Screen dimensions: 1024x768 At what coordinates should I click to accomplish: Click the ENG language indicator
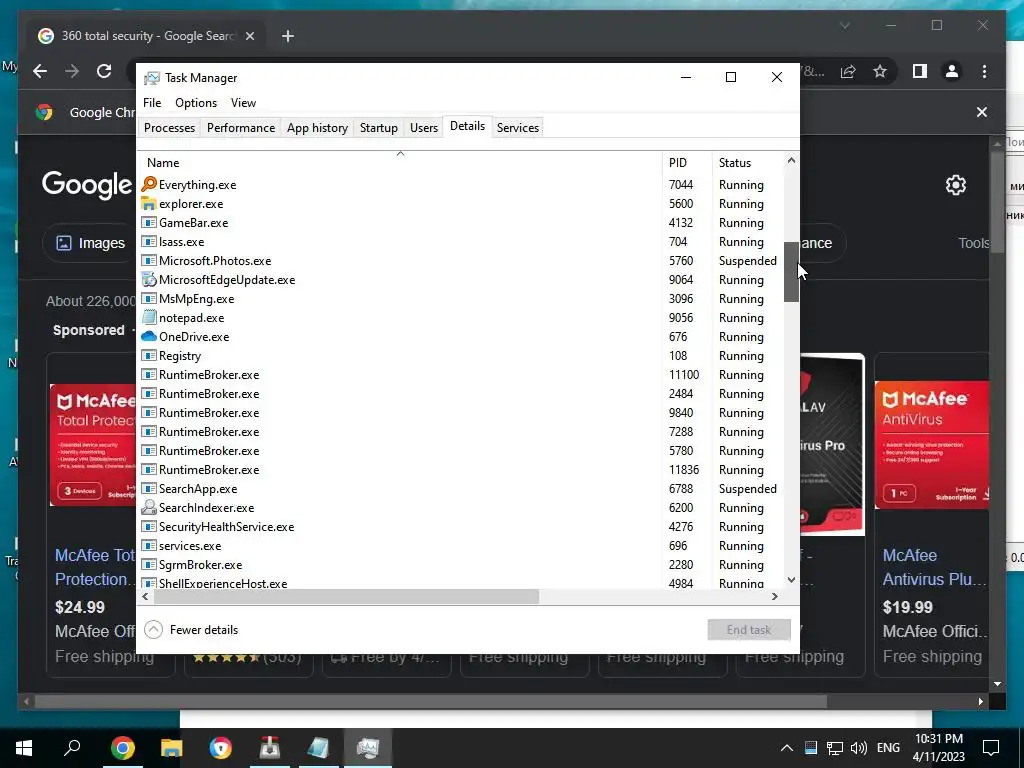(x=888, y=748)
